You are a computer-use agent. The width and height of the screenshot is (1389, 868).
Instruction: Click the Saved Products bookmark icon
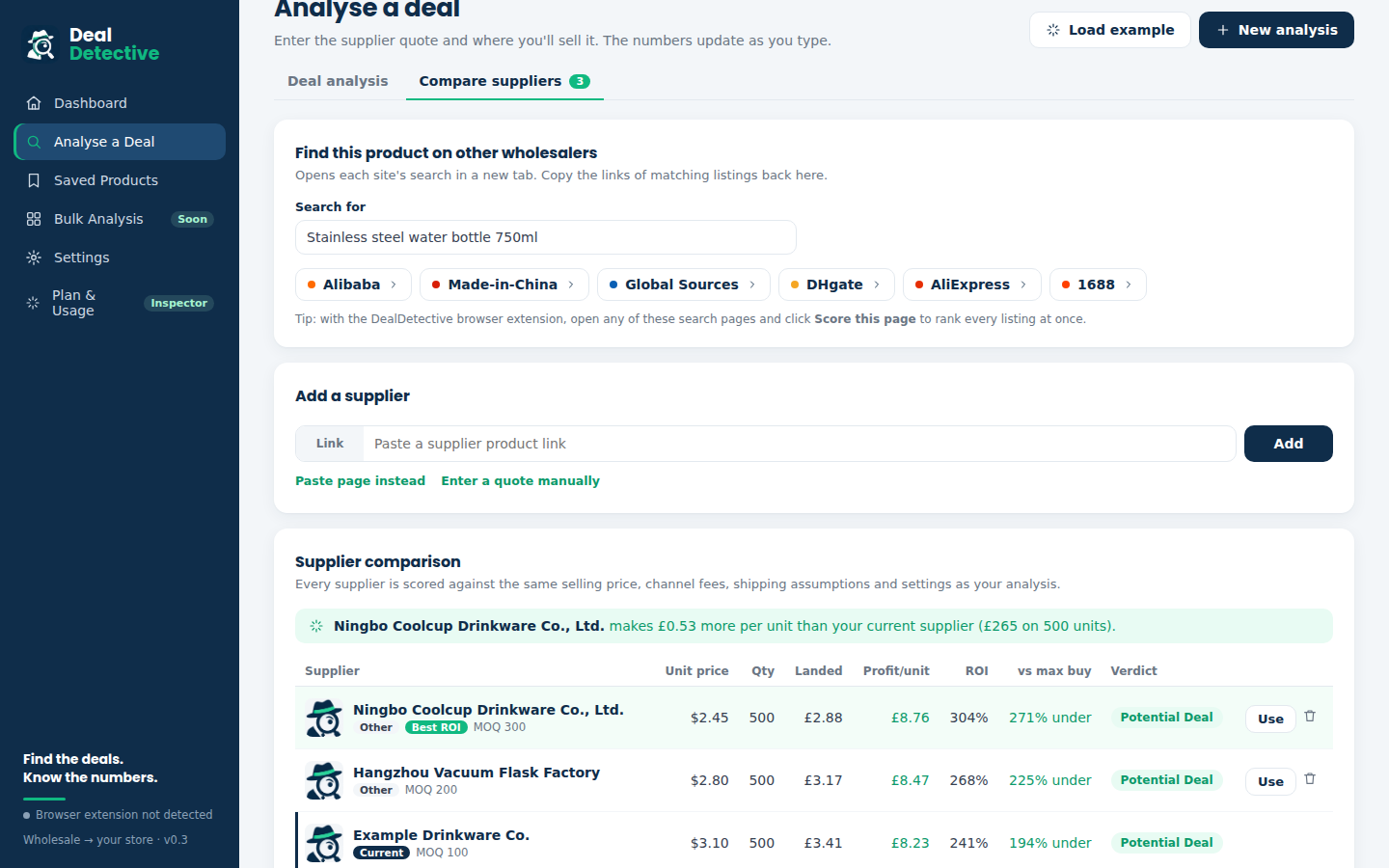[x=34, y=180]
